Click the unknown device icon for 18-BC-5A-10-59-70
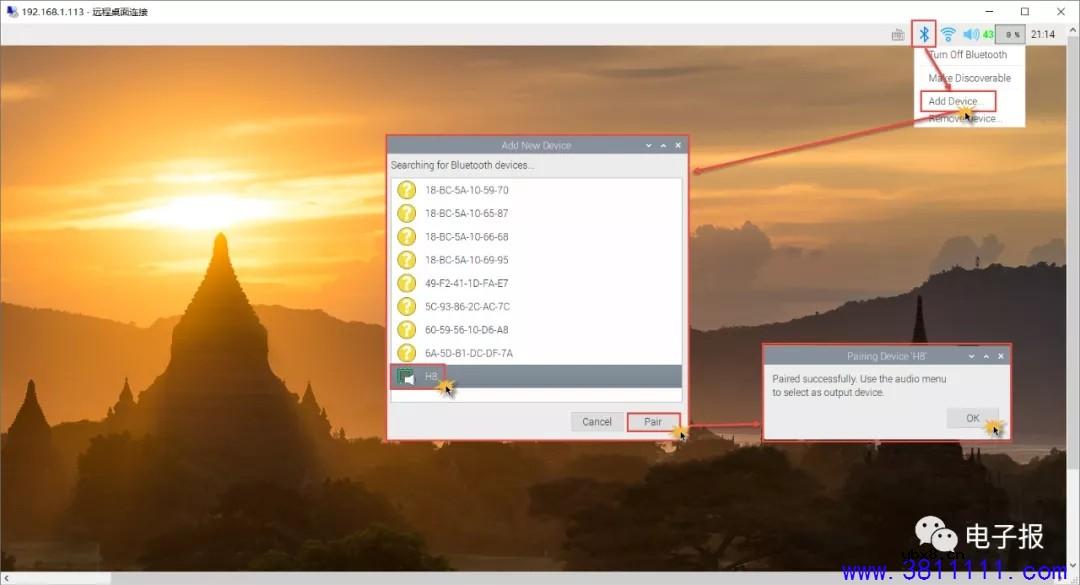 click(x=406, y=190)
